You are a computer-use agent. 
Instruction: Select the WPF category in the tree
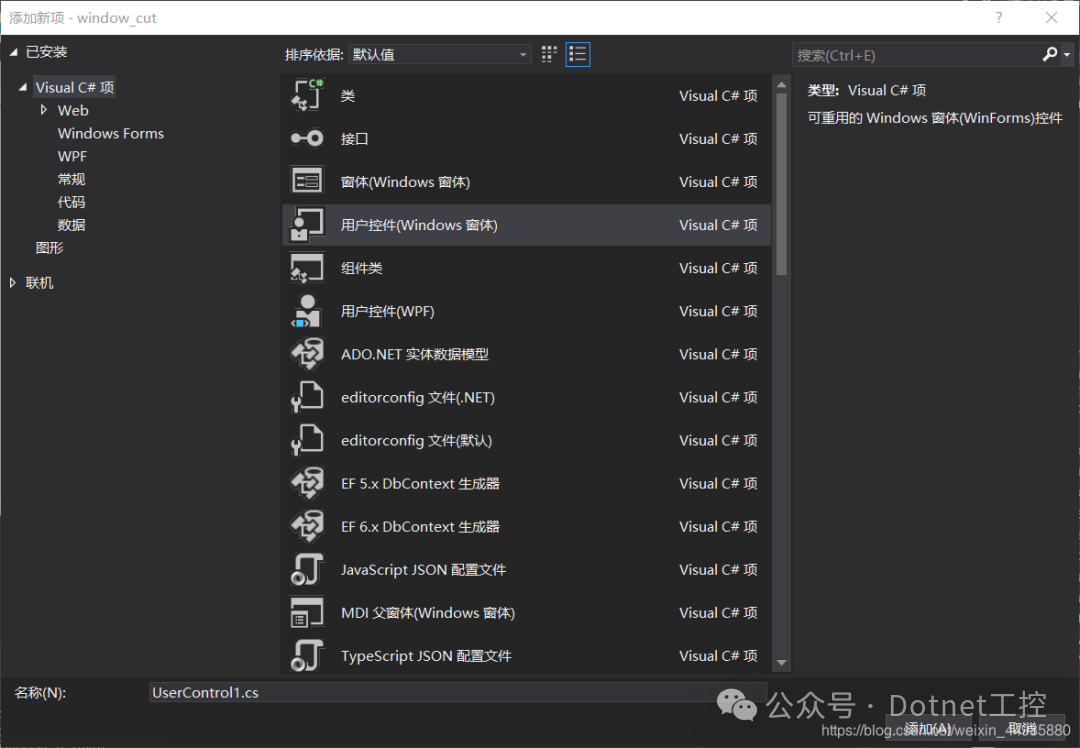(72, 156)
